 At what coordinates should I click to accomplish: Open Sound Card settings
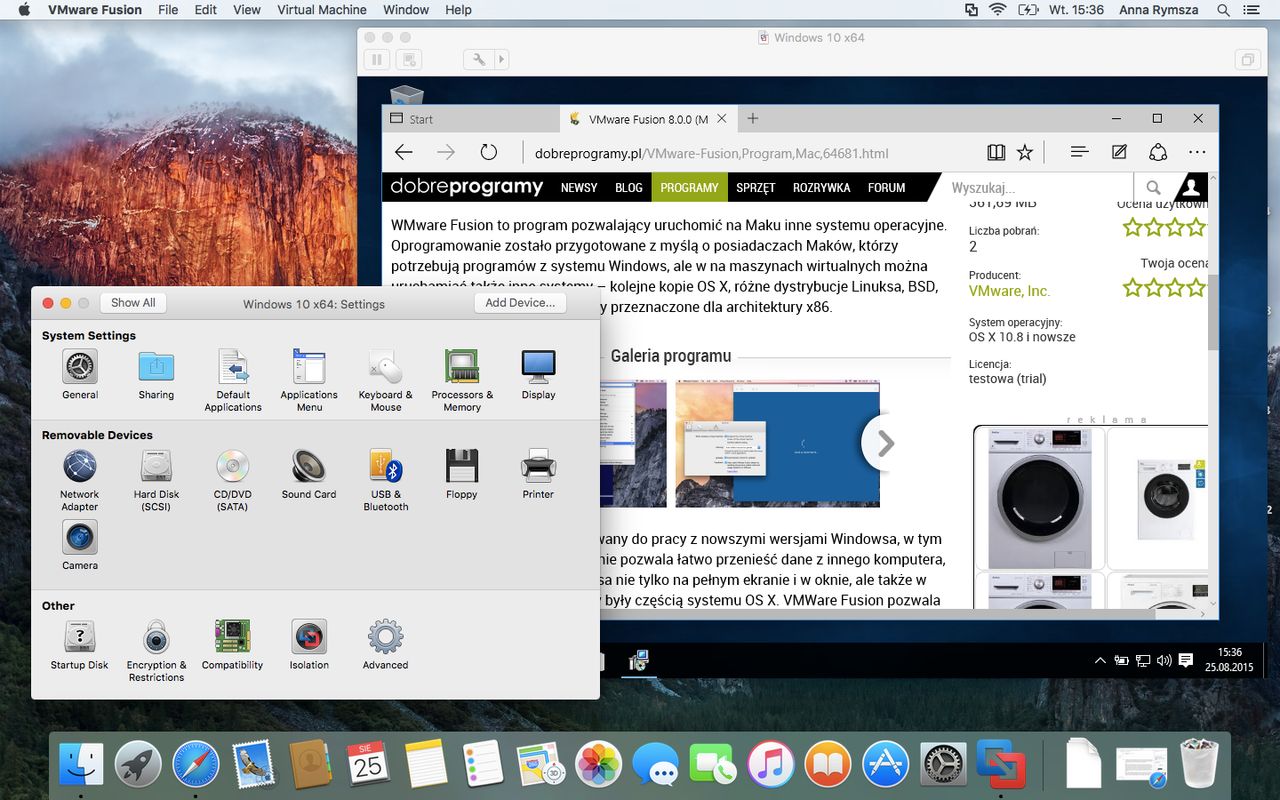tap(309, 466)
